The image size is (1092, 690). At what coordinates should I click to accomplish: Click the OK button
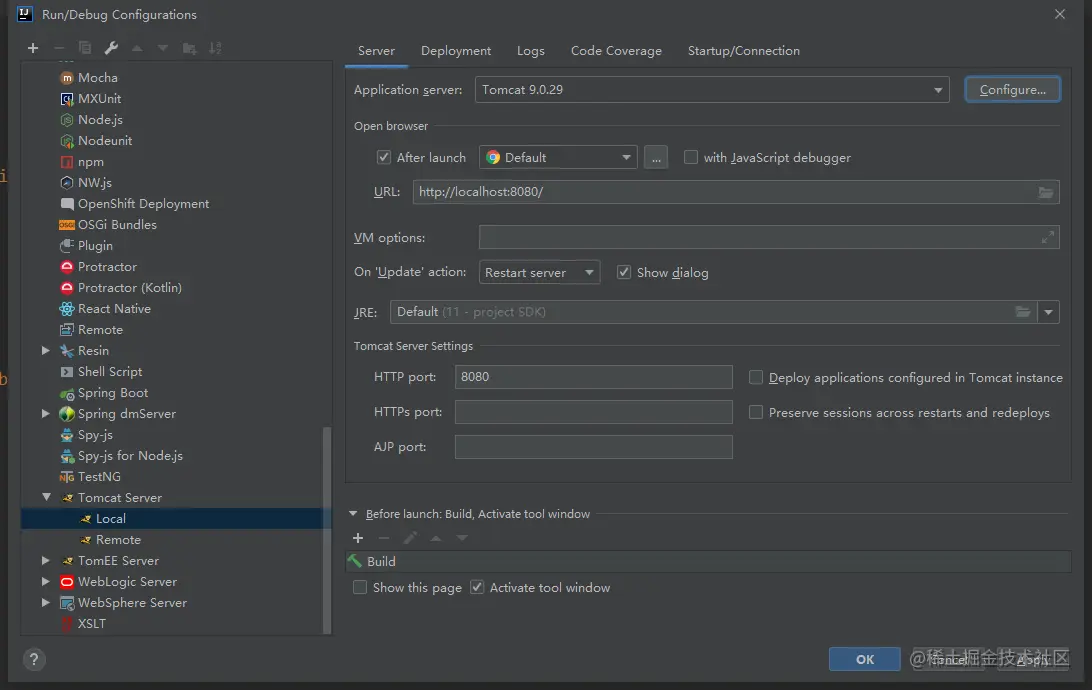point(864,659)
